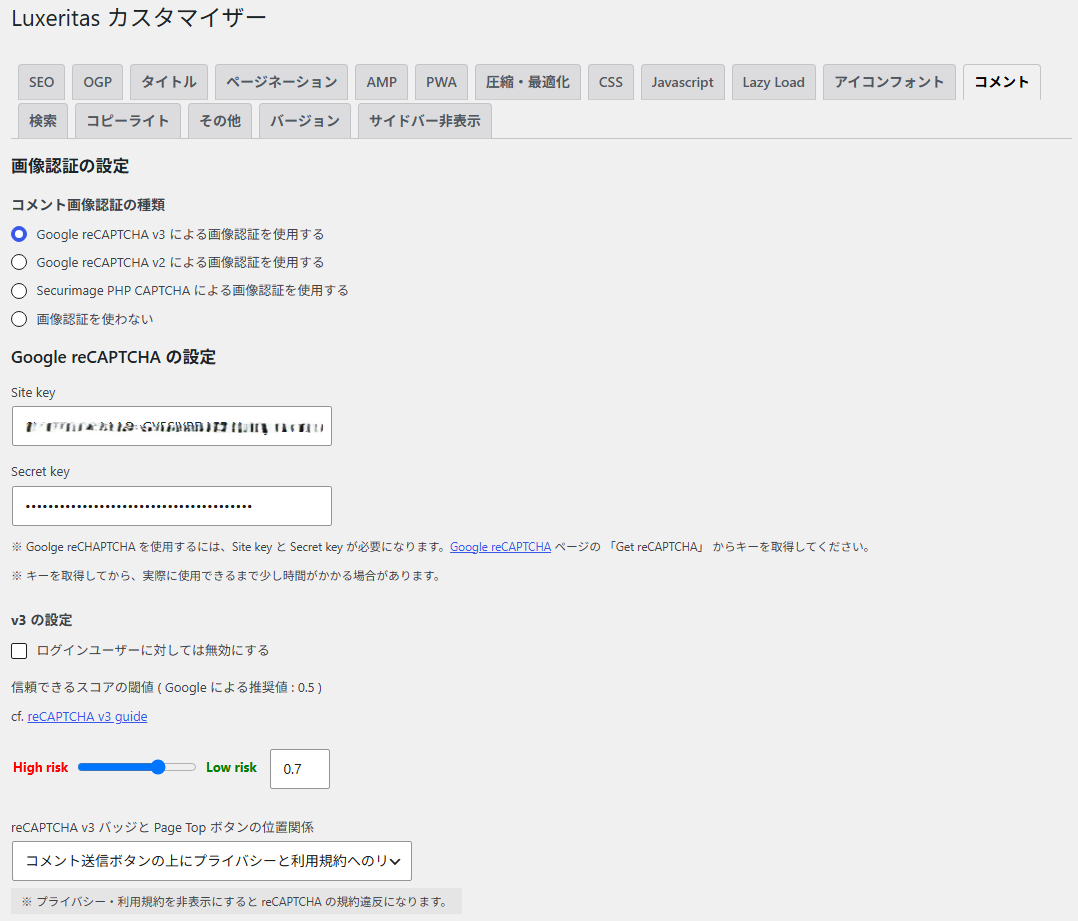1078x921 pixels.
Task: Select the ページネーション tab
Action: 281,82
